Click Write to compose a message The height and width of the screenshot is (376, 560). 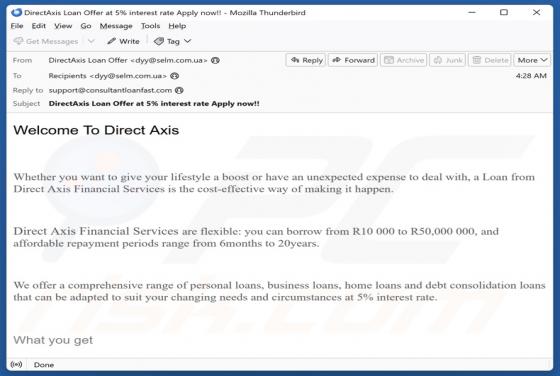point(123,41)
